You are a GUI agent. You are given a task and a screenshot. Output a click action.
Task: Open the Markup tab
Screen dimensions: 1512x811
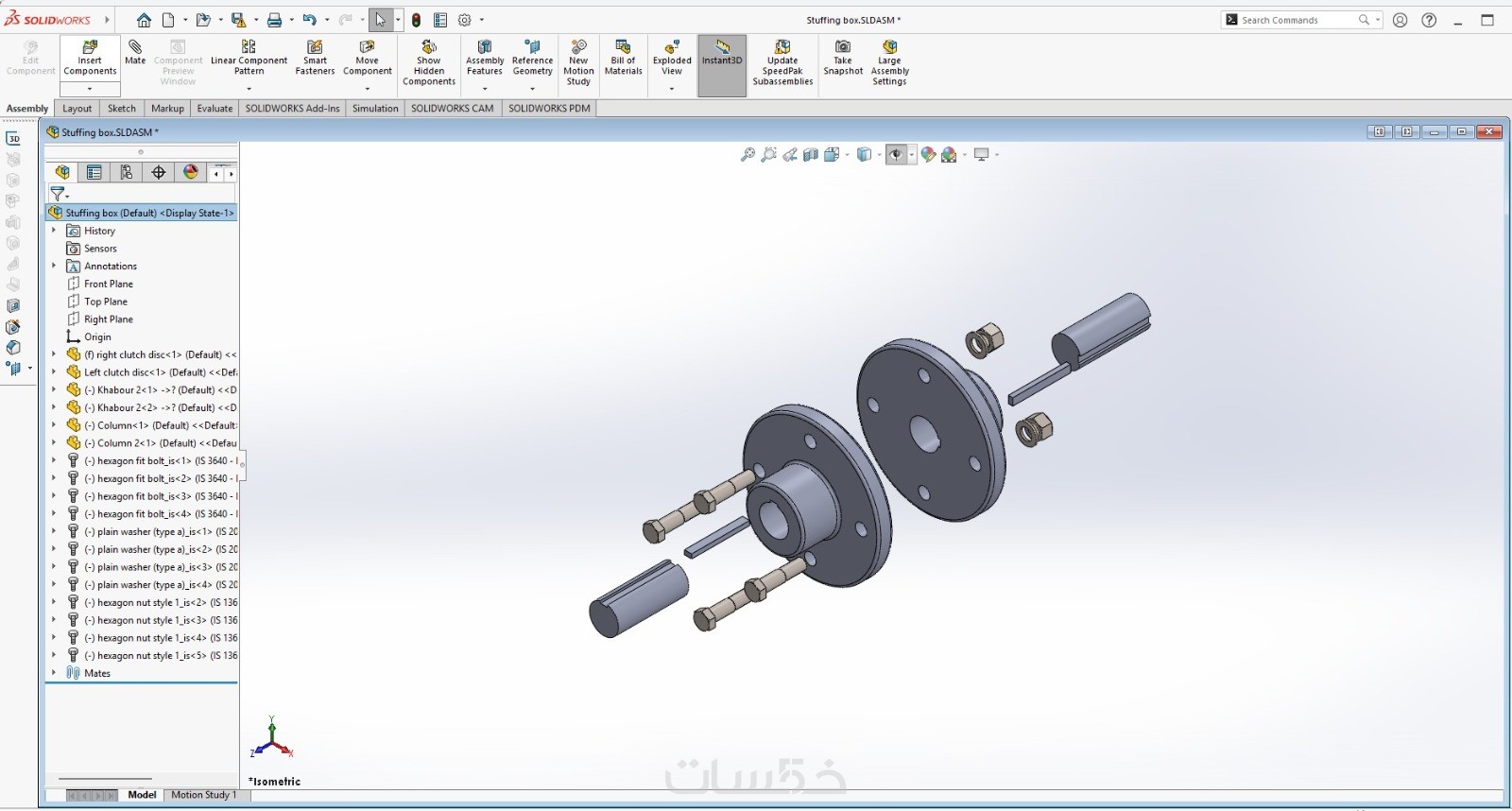point(167,109)
